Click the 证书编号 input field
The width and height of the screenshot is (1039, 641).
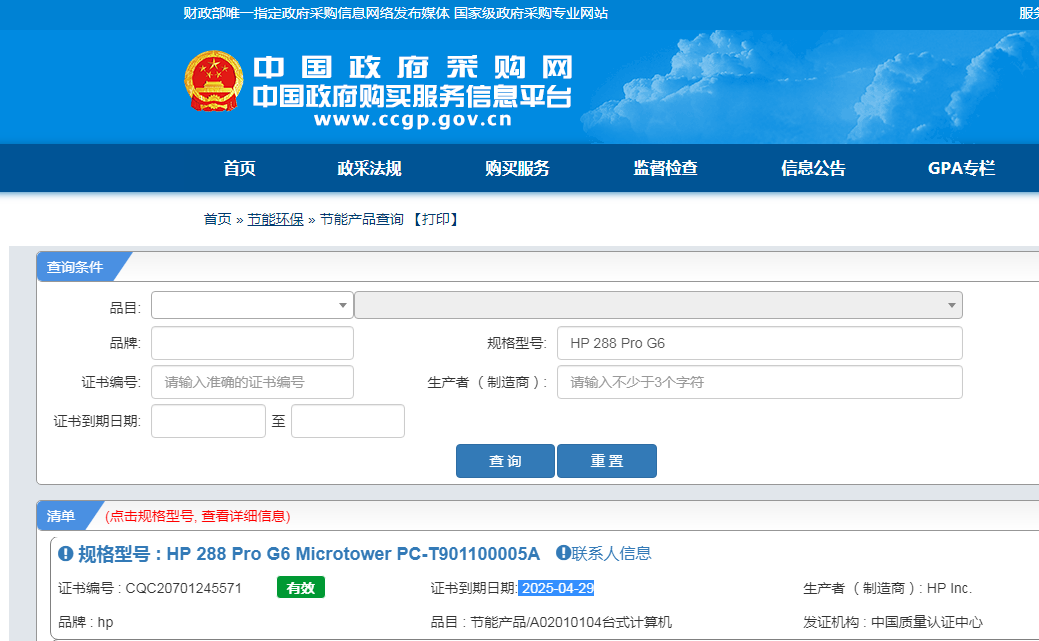[x=252, y=382]
